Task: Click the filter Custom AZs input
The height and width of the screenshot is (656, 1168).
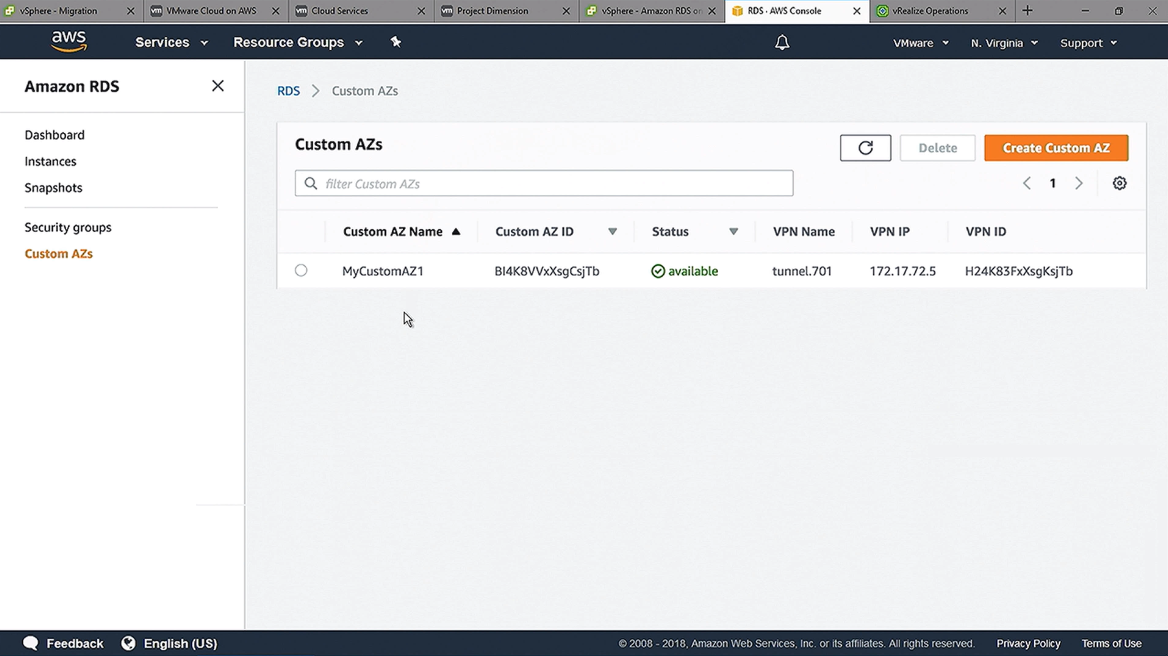Action: tap(544, 183)
